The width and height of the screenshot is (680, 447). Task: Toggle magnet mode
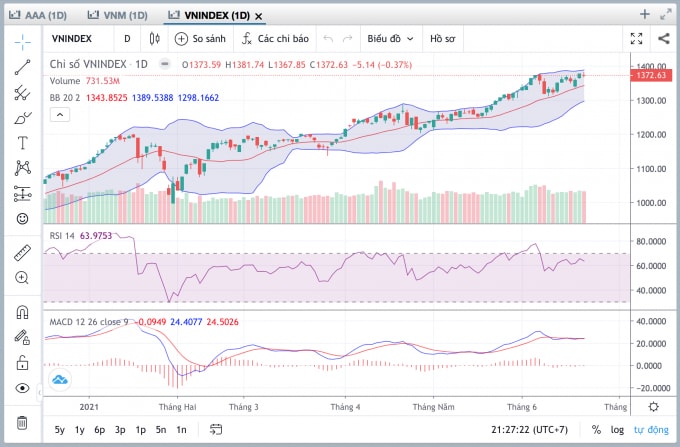[x=23, y=312]
